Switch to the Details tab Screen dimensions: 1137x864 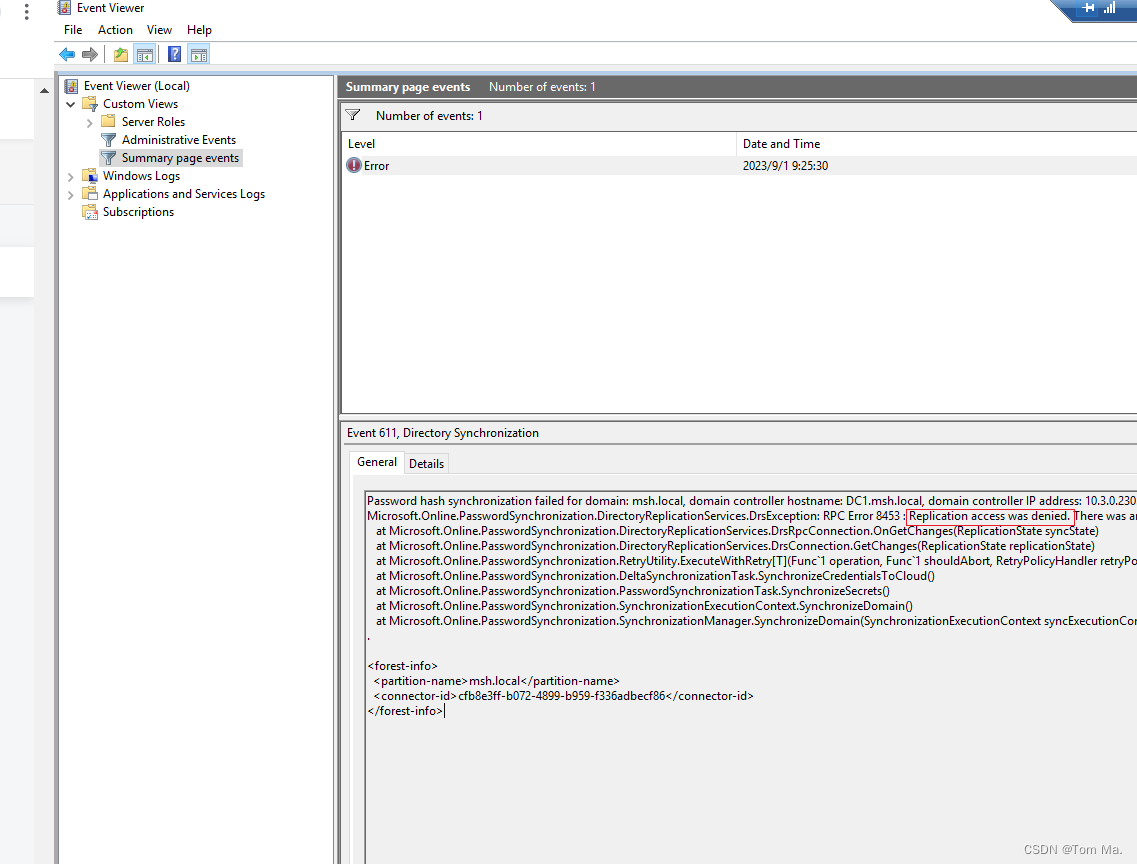(426, 463)
